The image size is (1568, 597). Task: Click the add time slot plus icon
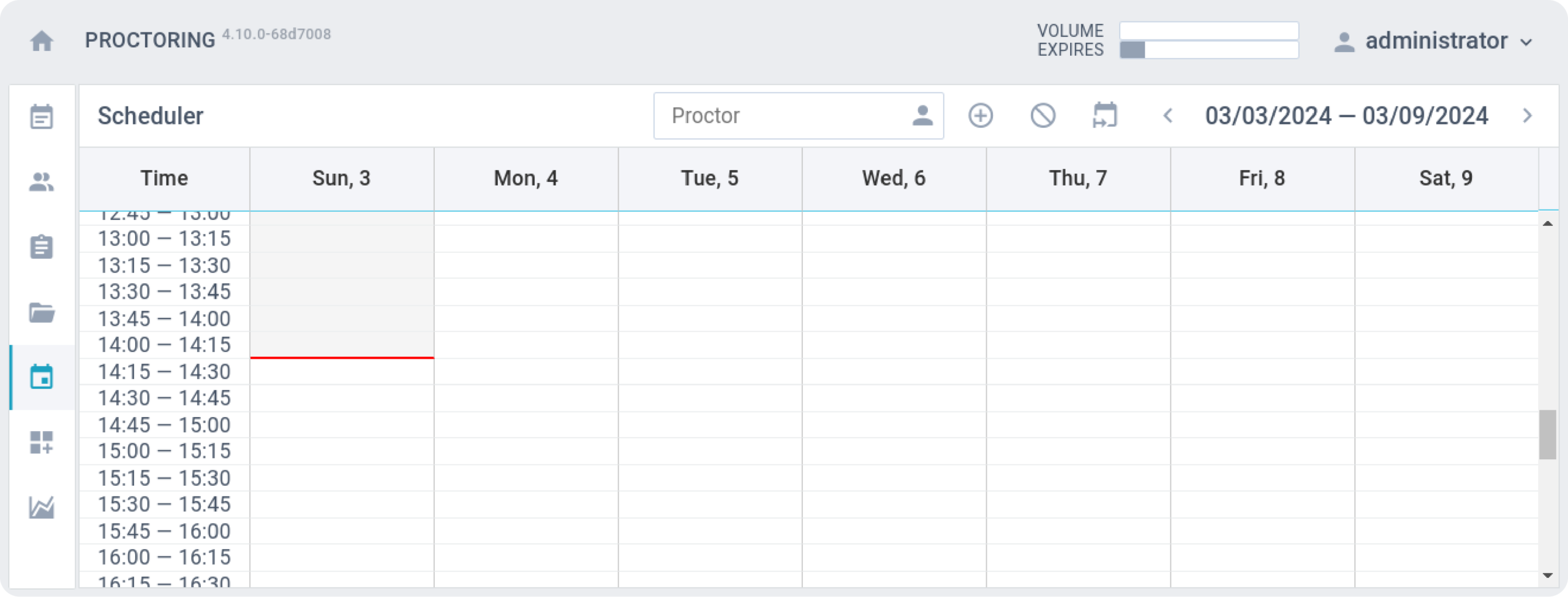981,116
